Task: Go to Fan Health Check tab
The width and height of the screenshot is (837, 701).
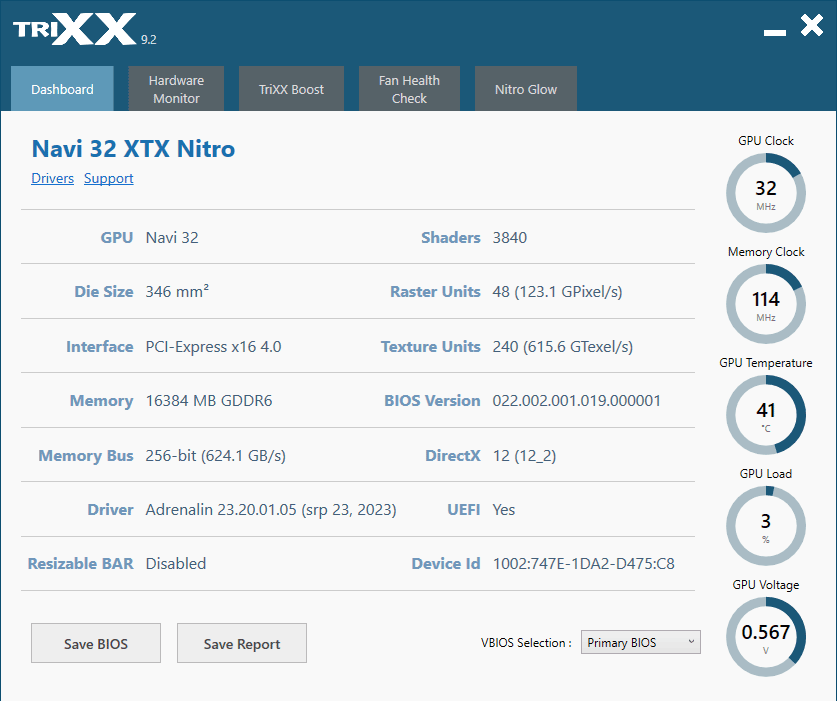Action: point(409,89)
